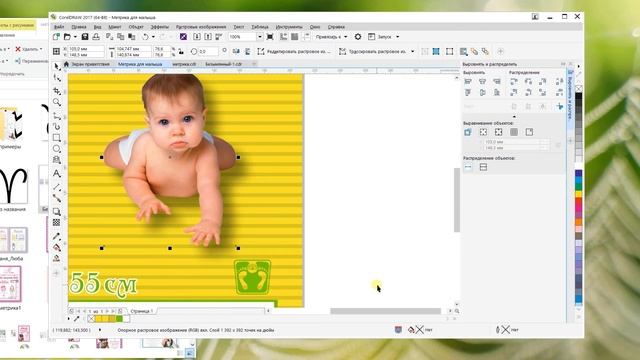Select the Freehand curve tool
Image resolution: width=640 pixels, height=360 pixels.
[x=57, y=116]
